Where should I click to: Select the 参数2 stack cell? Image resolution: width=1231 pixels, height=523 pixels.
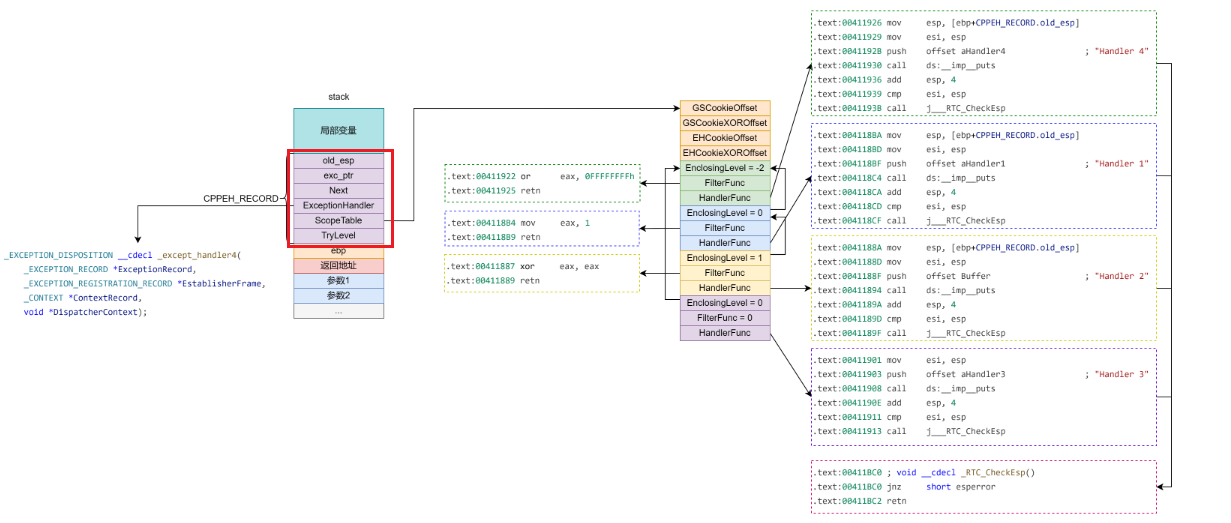point(338,296)
